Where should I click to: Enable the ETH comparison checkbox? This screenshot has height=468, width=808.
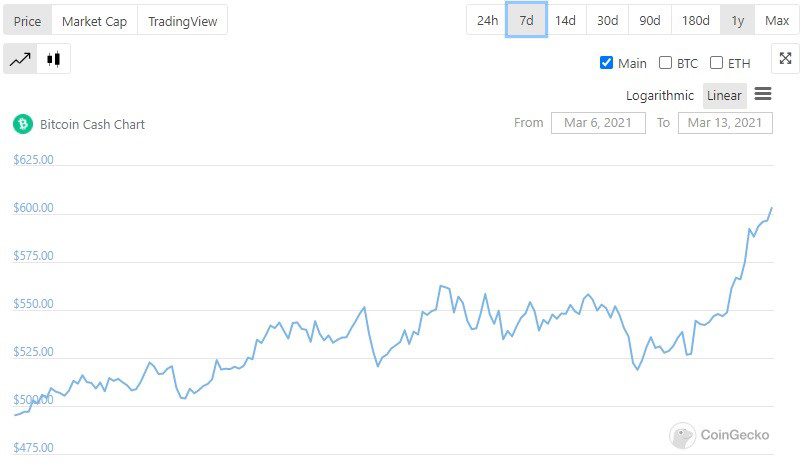point(716,63)
